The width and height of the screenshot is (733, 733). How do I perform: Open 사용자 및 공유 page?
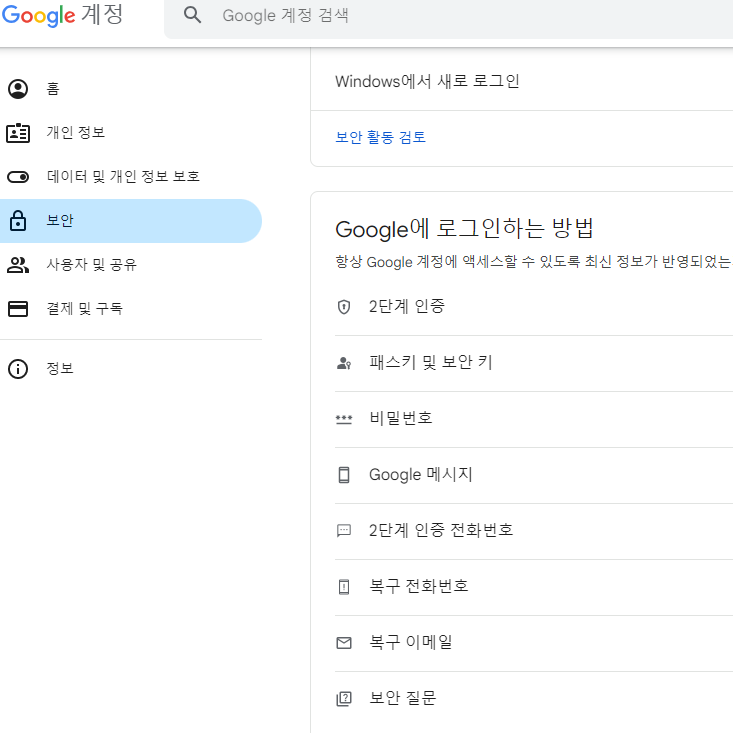pos(131,265)
